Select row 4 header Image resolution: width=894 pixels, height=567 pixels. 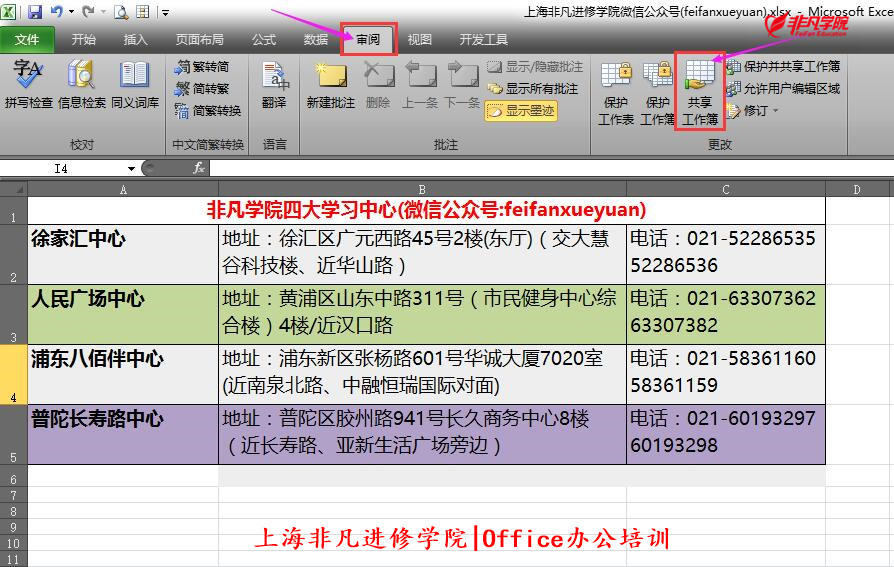(13, 374)
